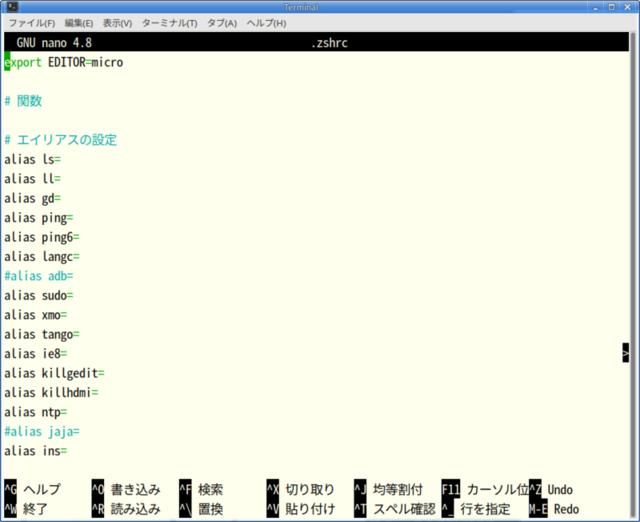Click the line-overflow '>' marker at the right edge
Image resolution: width=640 pixels, height=522 pixels.
pyautogui.click(x=625, y=353)
